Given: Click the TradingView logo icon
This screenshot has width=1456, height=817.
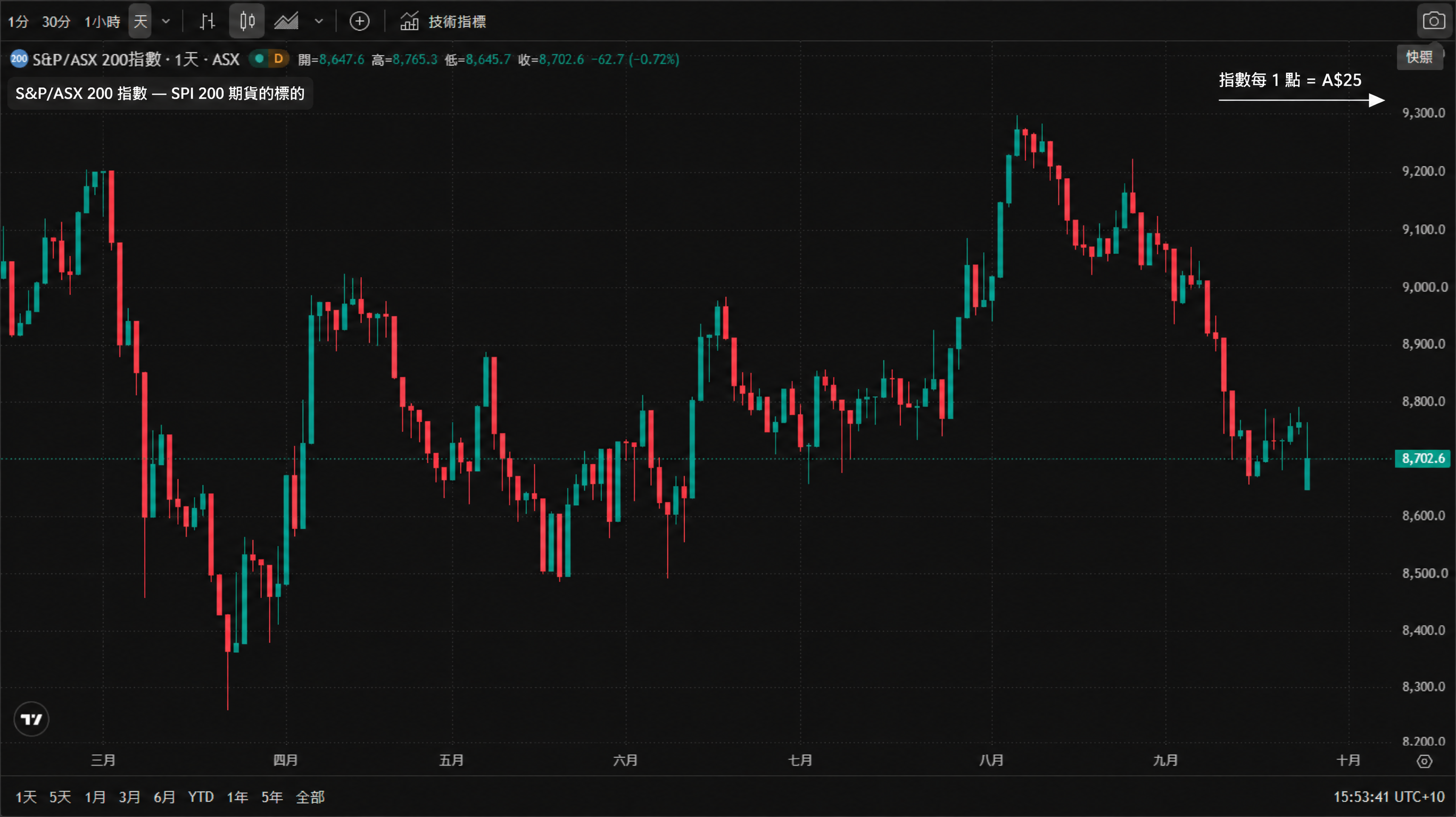Looking at the screenshot, I should click(x=31, y=719).
